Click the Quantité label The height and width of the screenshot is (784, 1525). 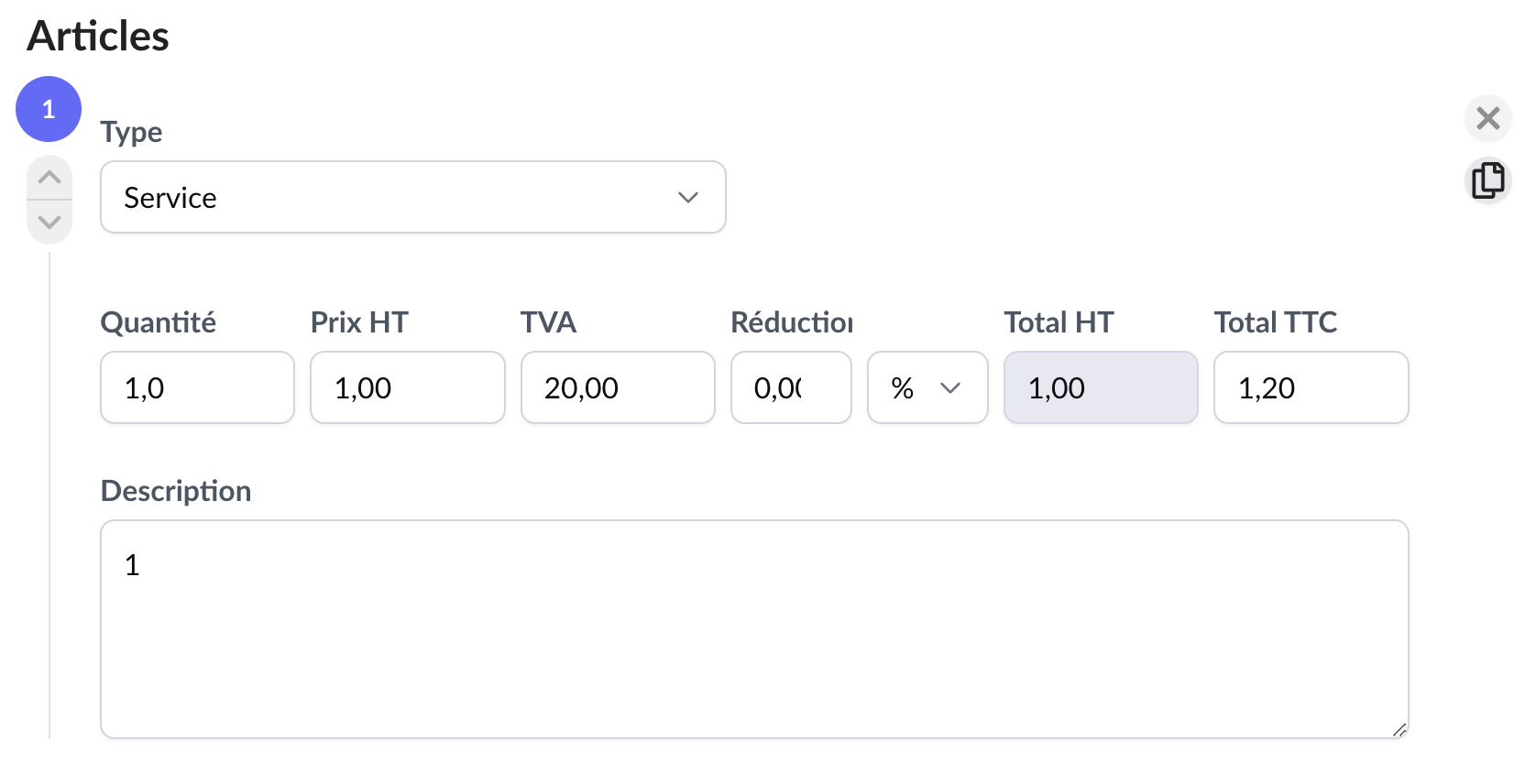[158, 322]
